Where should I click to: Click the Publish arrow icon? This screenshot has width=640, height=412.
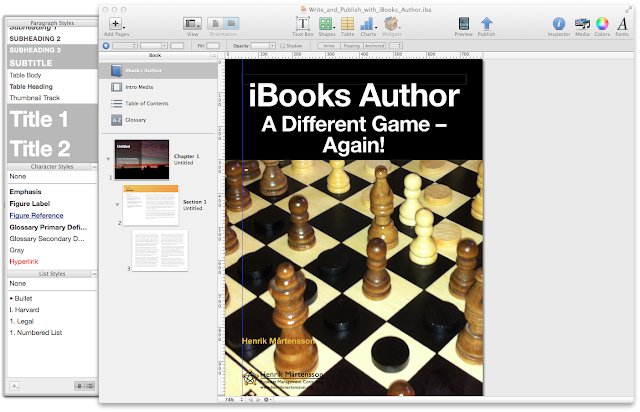pyautogui.click(x=487, y=24)
